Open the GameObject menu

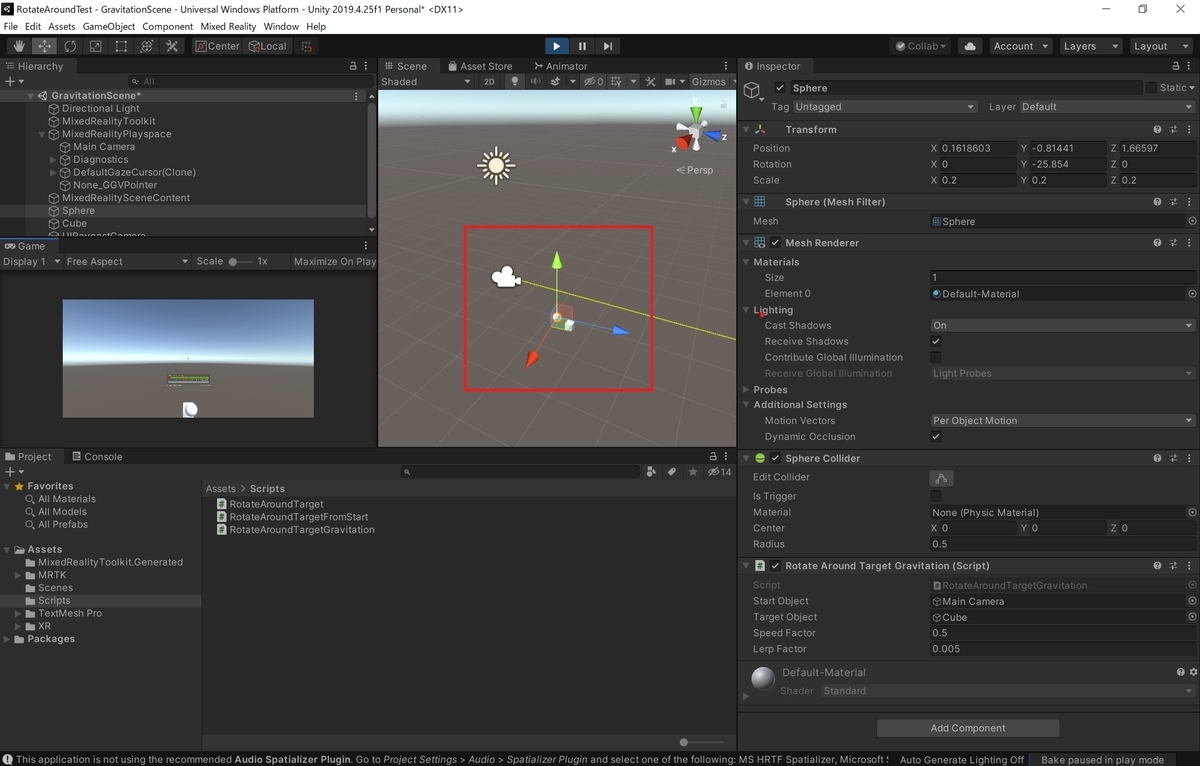pos(109,26)
